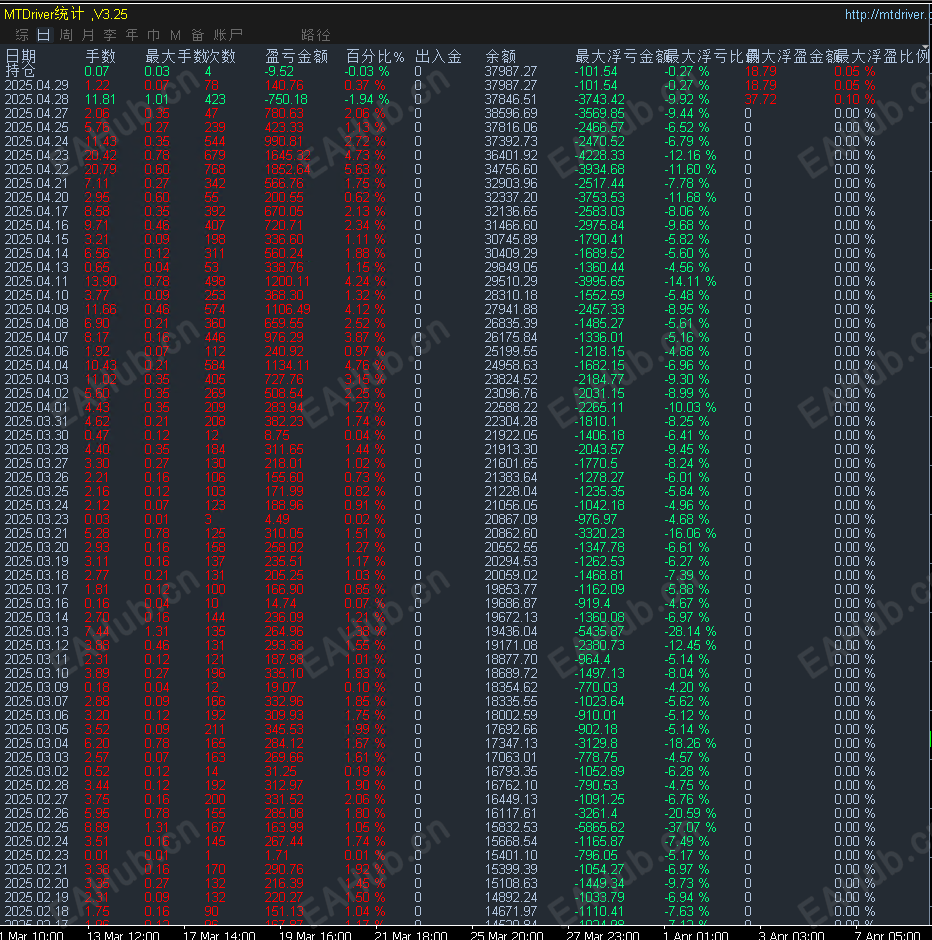Click the 最大浮盈比例 column header
932x940 pixels.
point(882,56)
